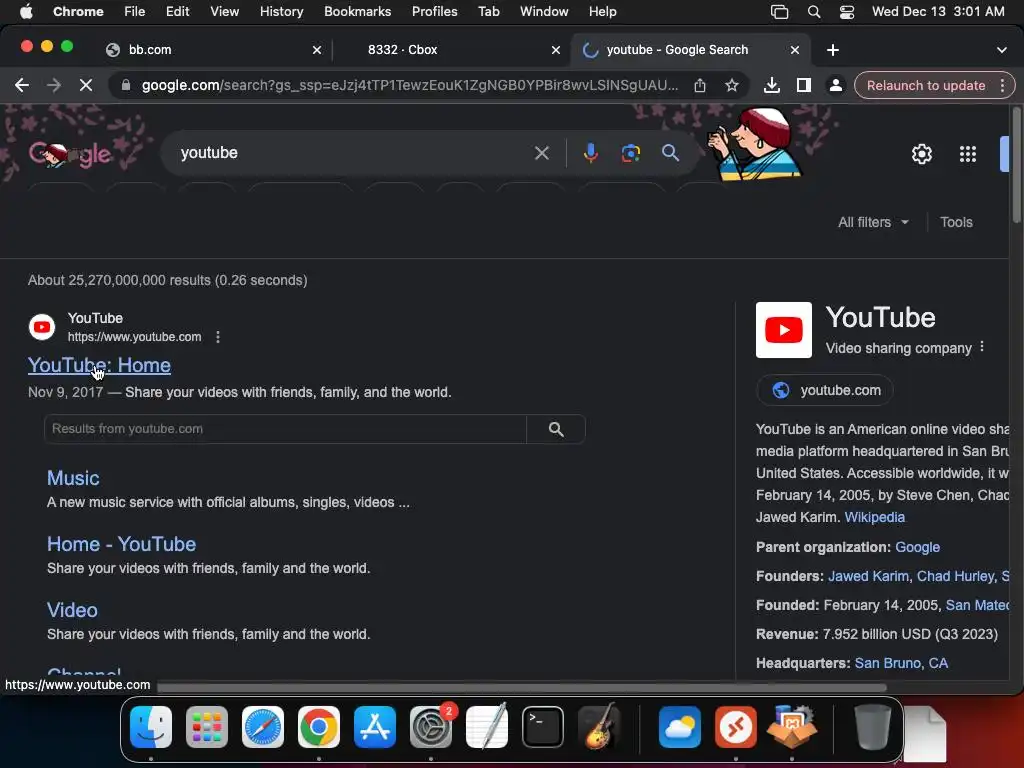1024x768 pixels.
Task: Click the YouTube favicon in first result
Action: [42, 327]
